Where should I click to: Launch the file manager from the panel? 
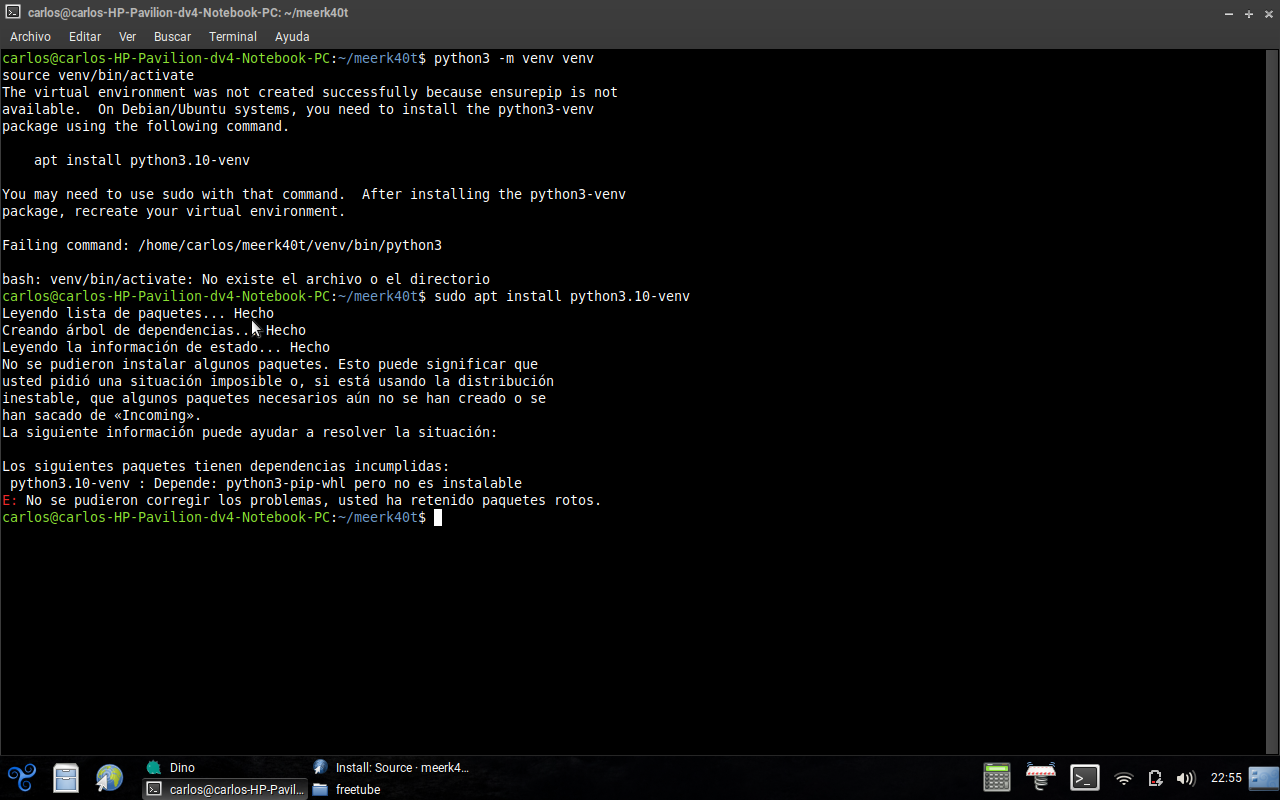pos(66,778)
